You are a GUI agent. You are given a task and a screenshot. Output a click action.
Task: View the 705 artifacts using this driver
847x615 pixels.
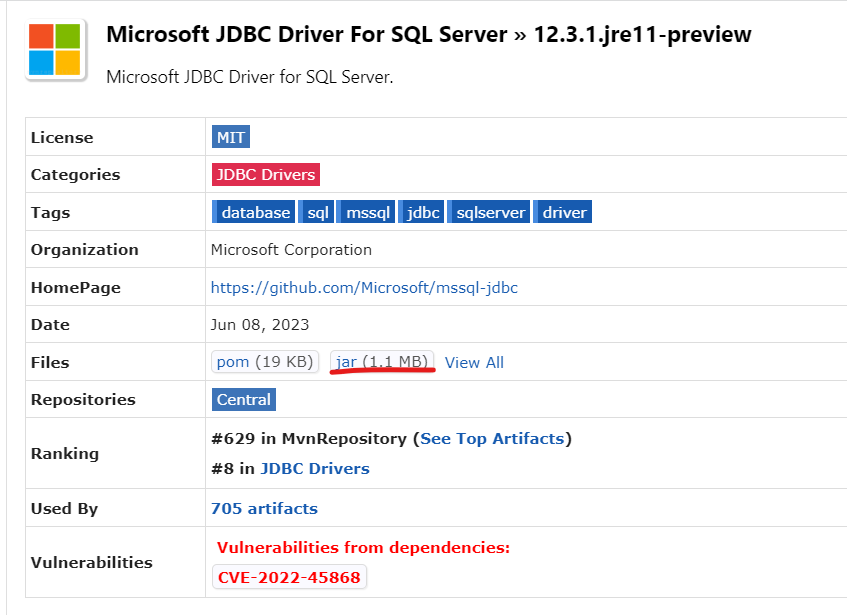coord(264,508)
